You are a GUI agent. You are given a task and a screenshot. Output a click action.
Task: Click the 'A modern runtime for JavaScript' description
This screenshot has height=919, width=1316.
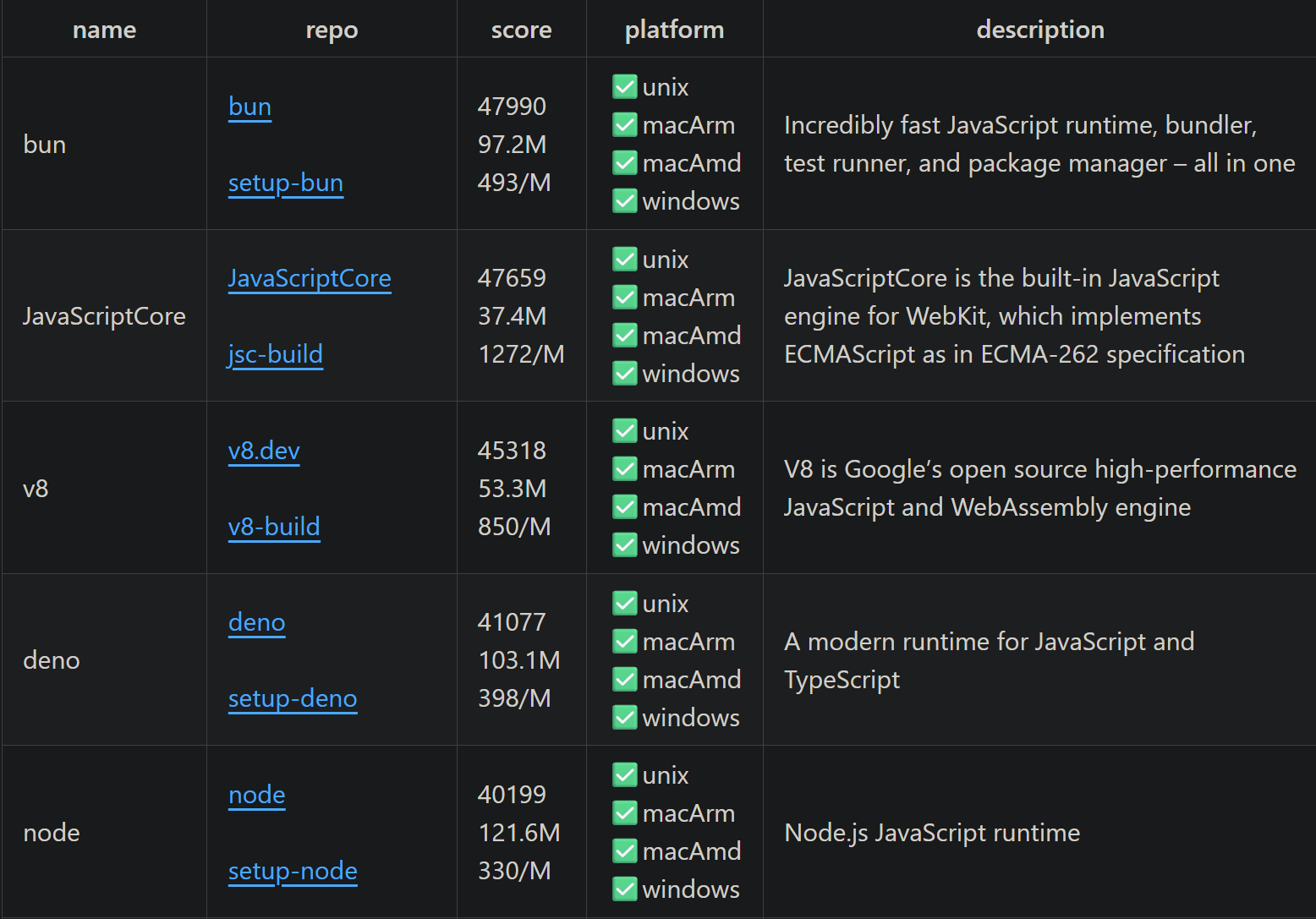[x=989, y=660]
